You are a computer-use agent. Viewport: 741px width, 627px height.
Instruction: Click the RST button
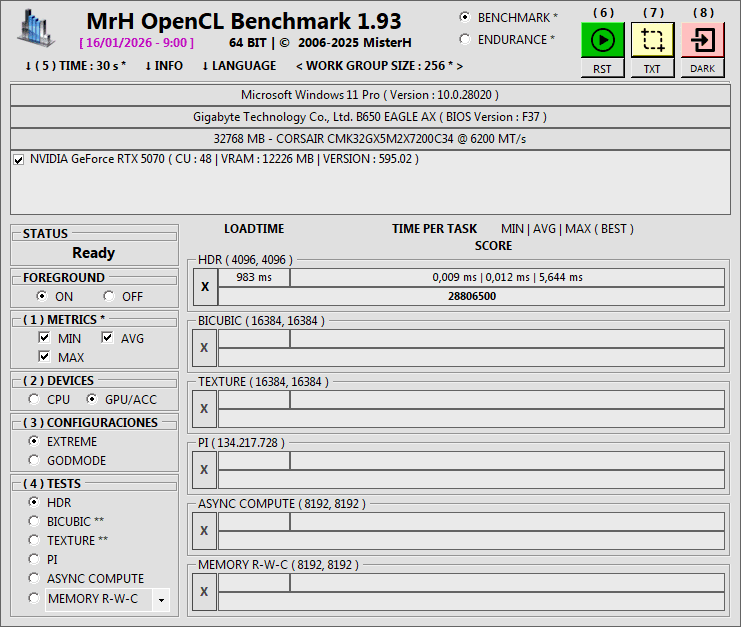(603, 69)
